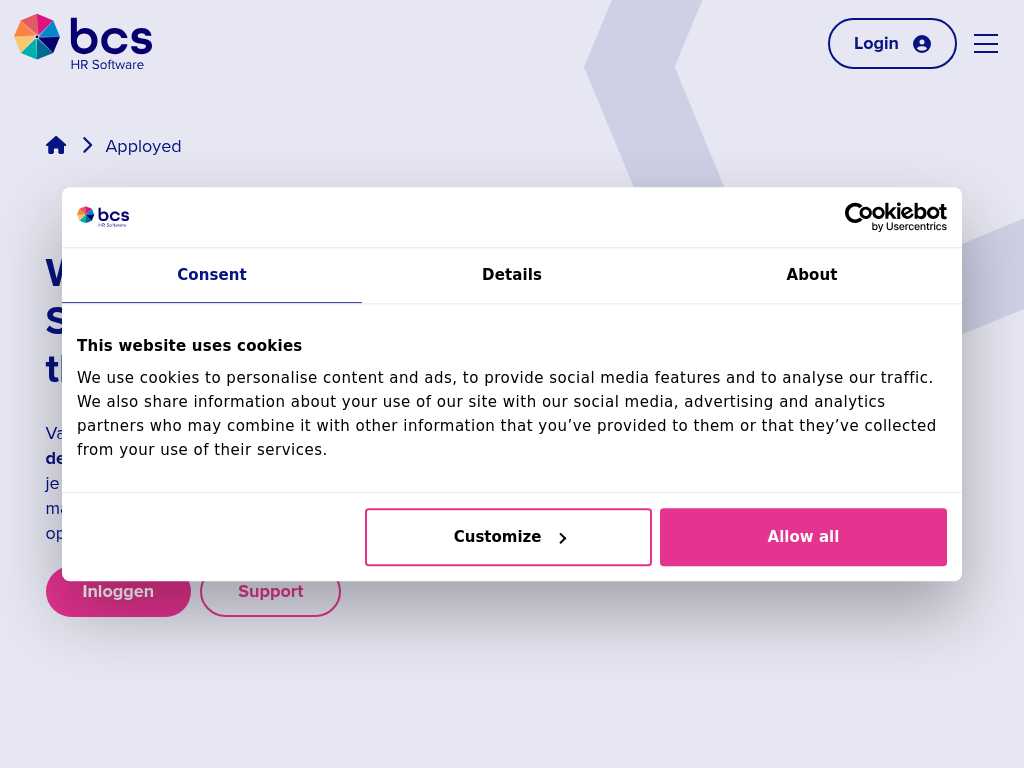Open the hamburger navigation menu
The width and height of the screenshot is (1024, 768).
pos(986,44)
